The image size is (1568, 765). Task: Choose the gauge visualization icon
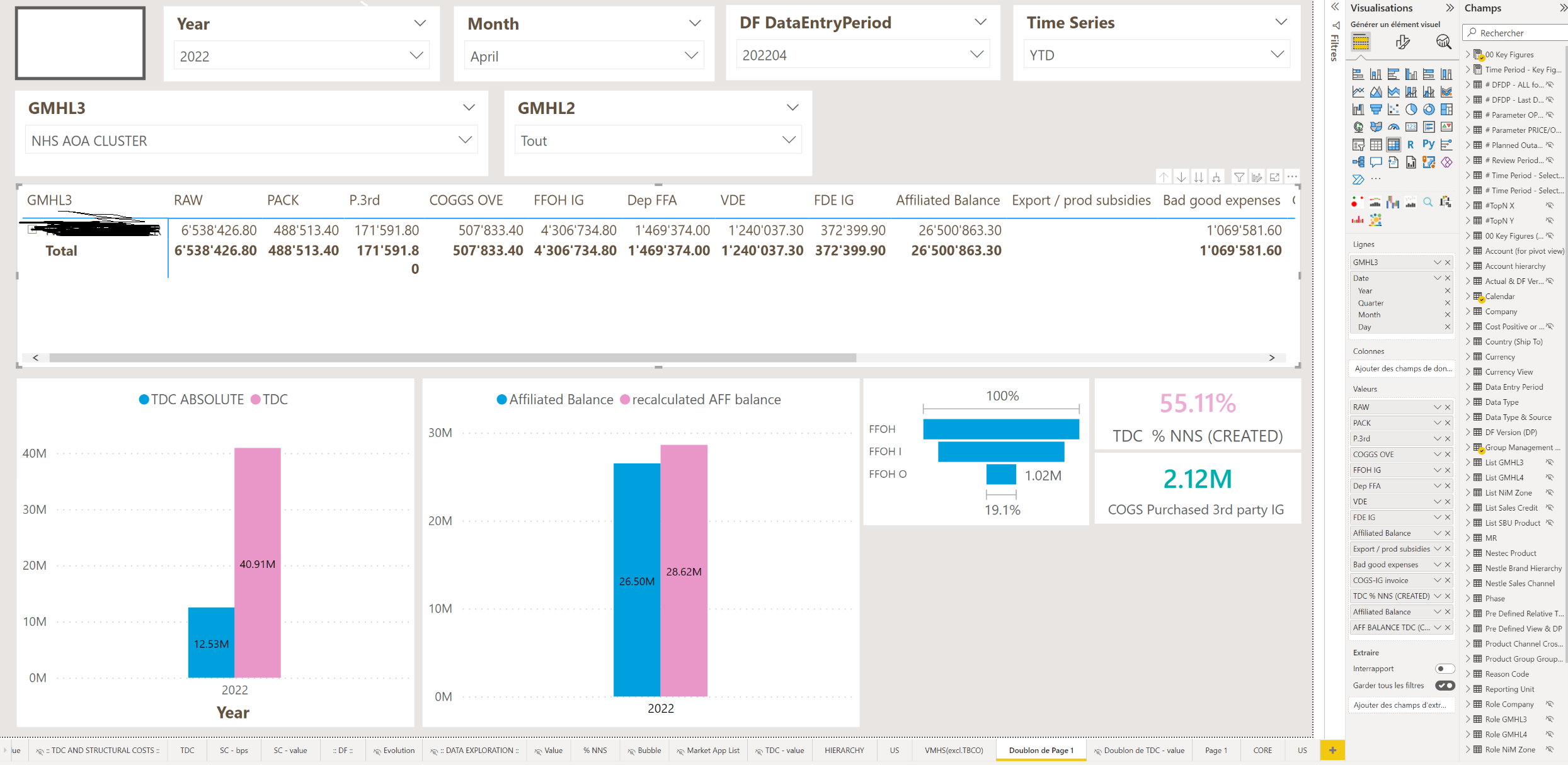click(x=1393, y=127)
